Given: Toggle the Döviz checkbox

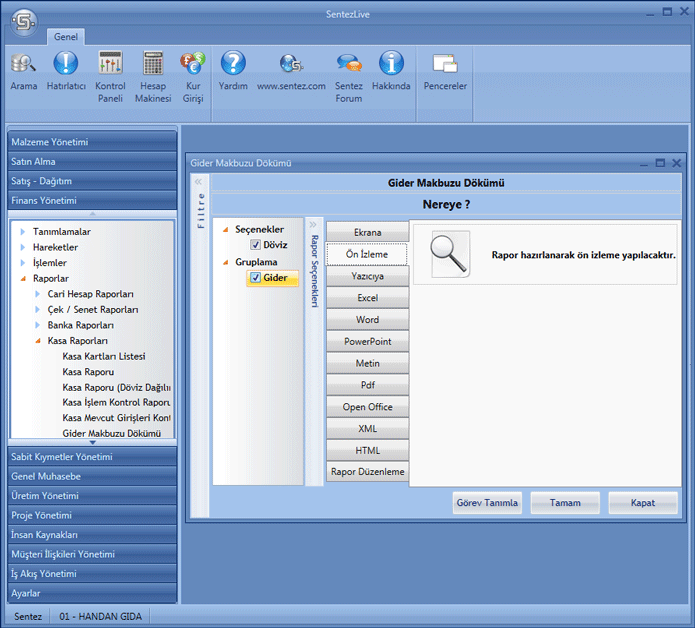Looking at the screenshot, I should point(255,245).
